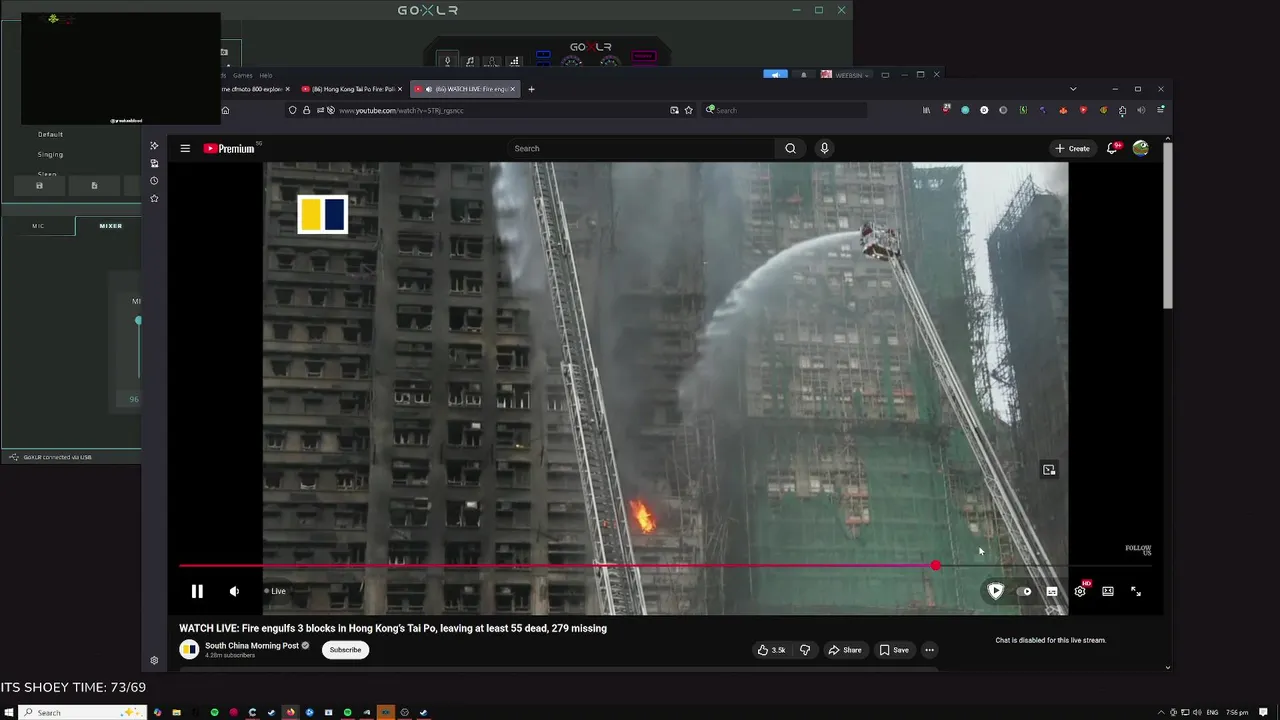Open the YouTube account avatar menu

1140,148
